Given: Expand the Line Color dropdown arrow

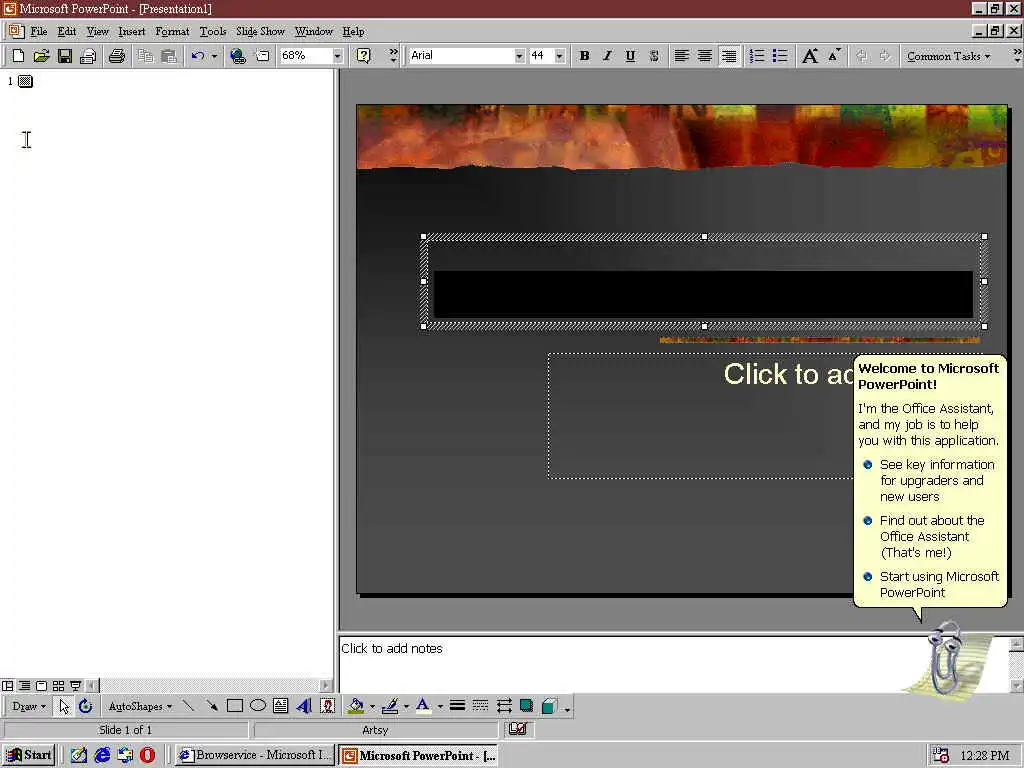Looking at the screenshot, I should 406,706.
